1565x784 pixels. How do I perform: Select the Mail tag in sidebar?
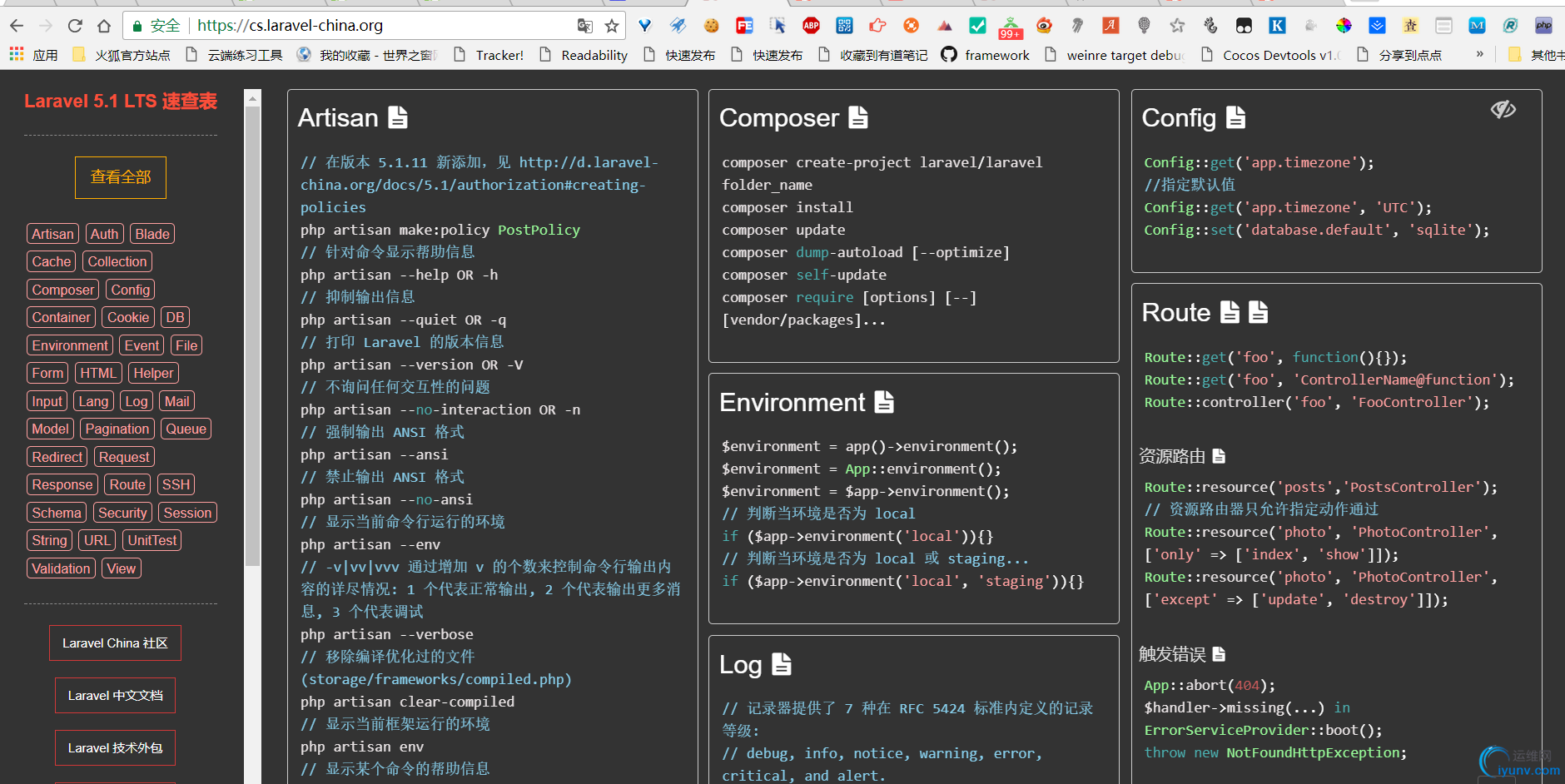point(176,401)
